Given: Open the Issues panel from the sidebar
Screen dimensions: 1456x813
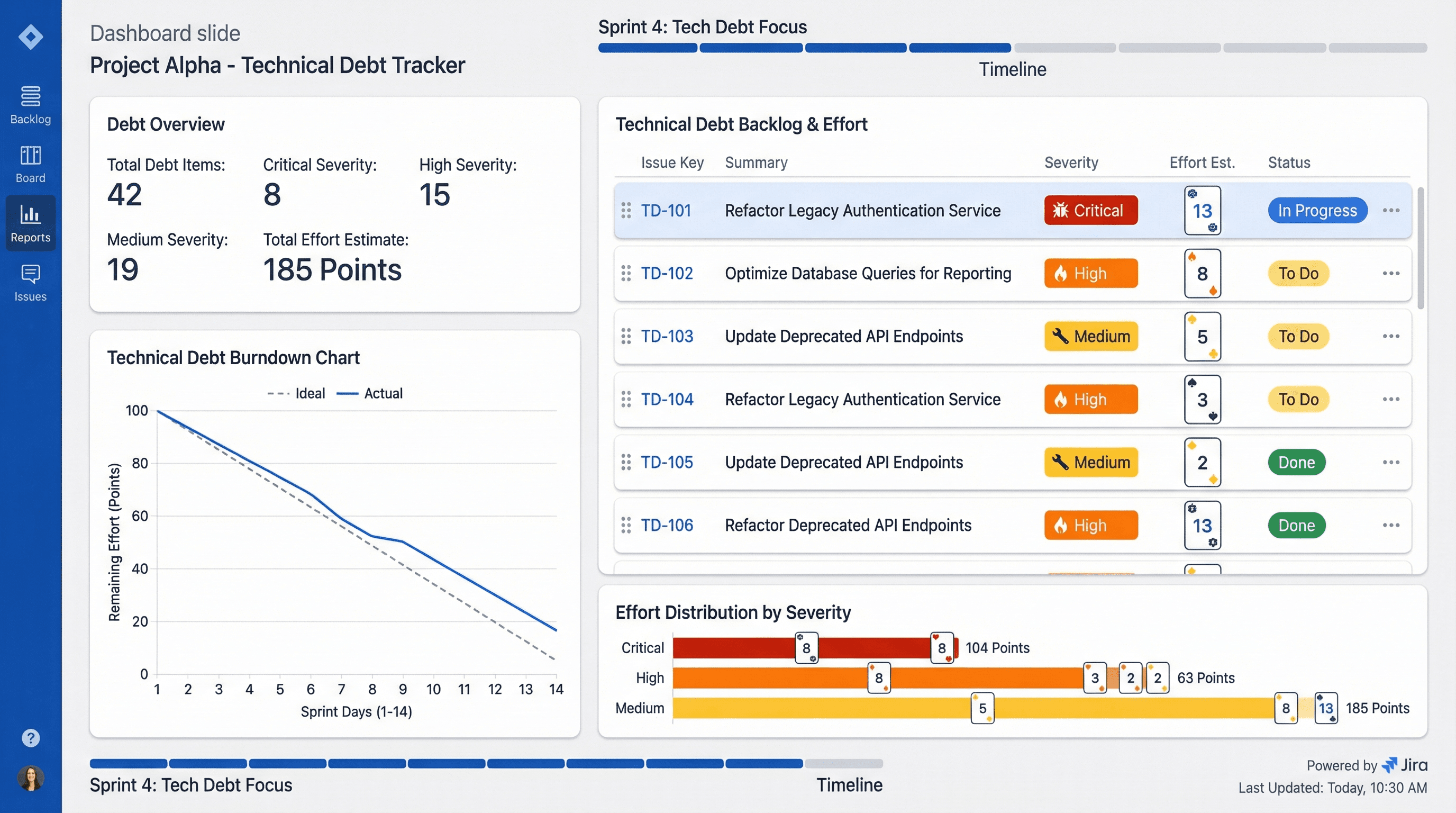Looking at the screenshot, I should (x=30, y=282).
